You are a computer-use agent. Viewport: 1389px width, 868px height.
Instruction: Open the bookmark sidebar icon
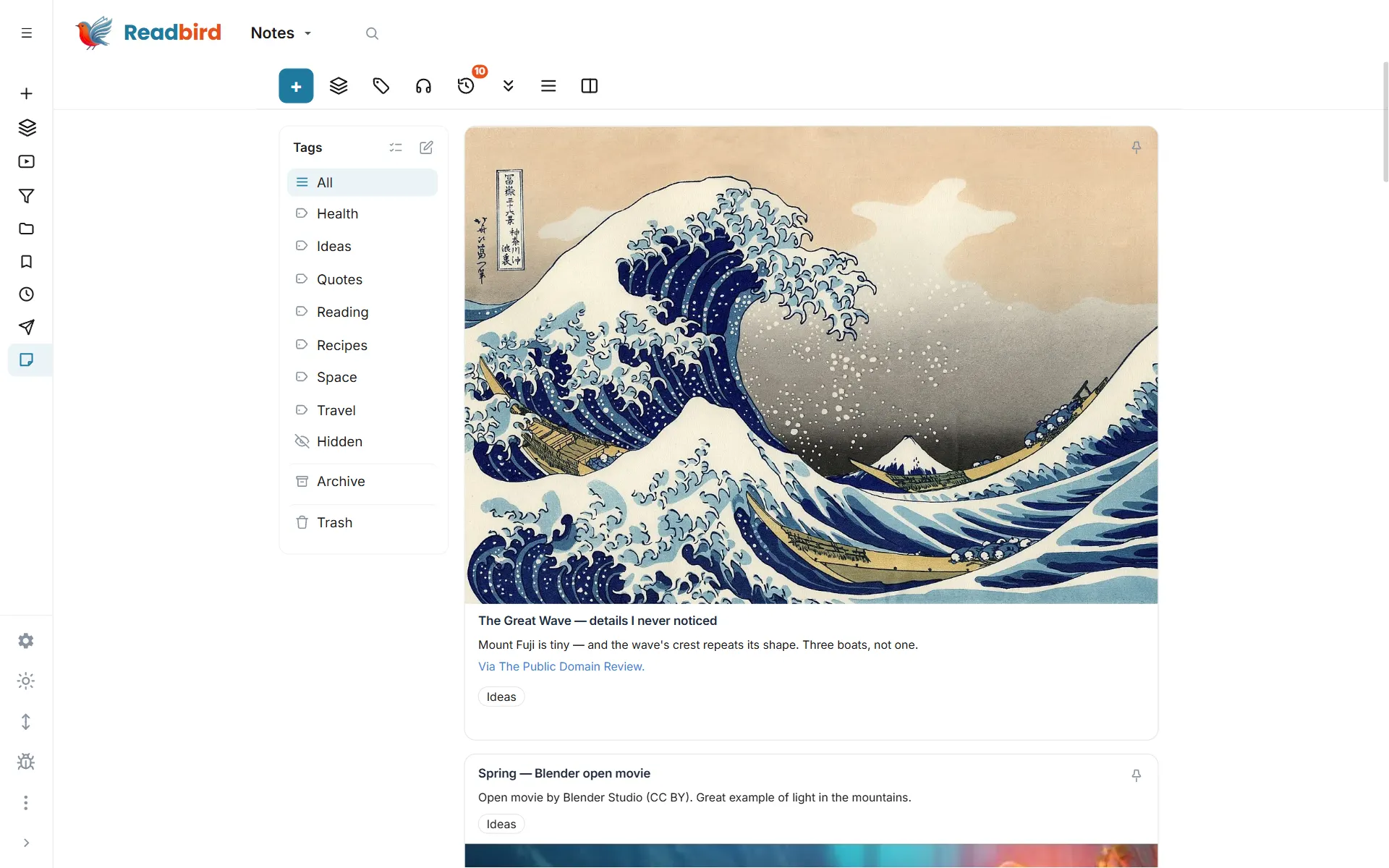[27, 262]
